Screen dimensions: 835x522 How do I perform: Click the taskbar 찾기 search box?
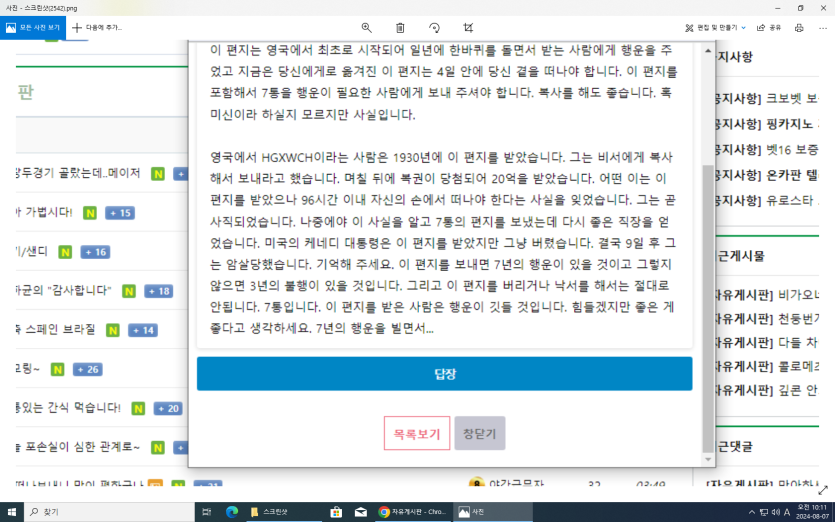[x=109, y=512]
